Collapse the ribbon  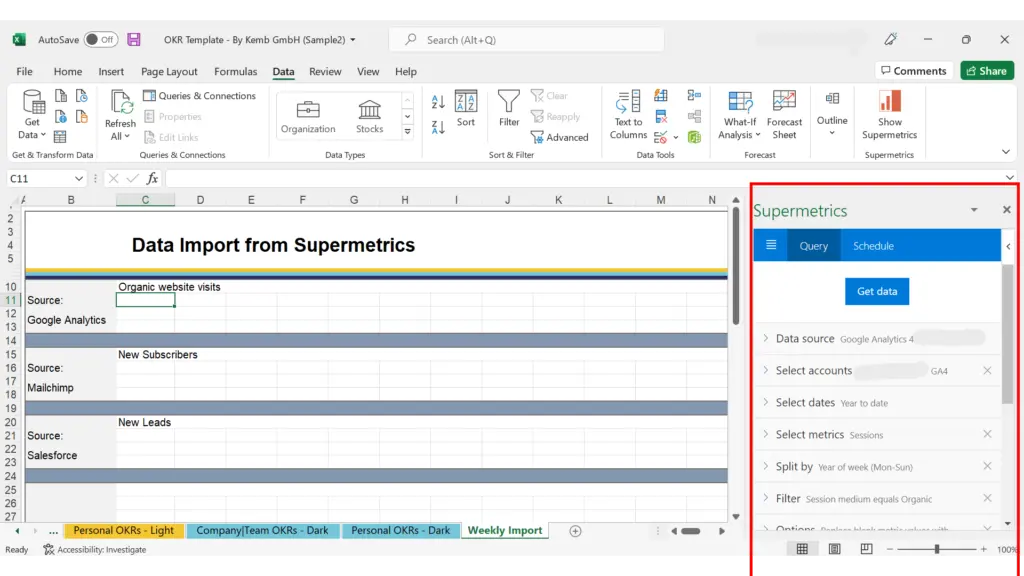1006,152
